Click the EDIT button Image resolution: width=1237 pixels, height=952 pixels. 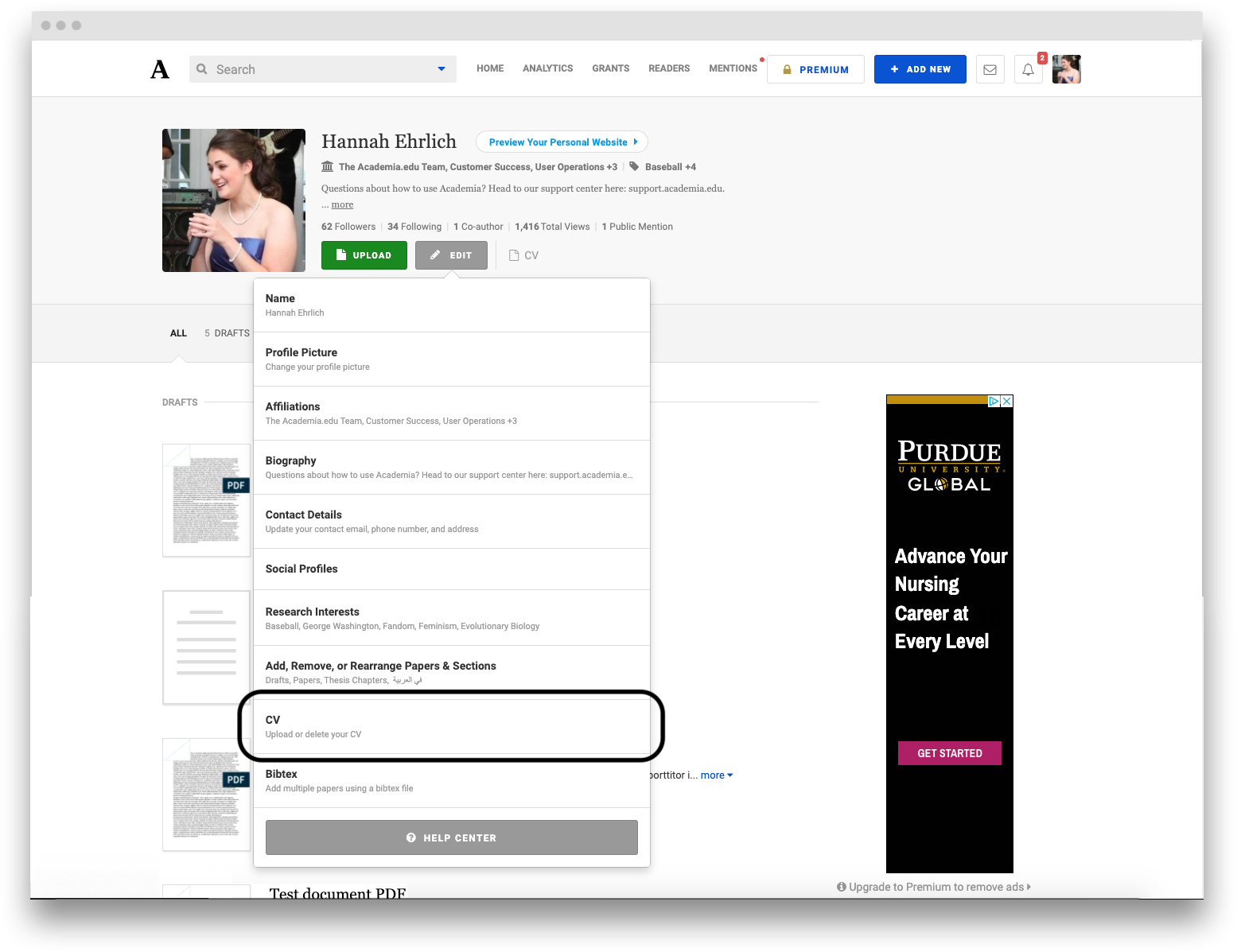(x=451, y=255)
